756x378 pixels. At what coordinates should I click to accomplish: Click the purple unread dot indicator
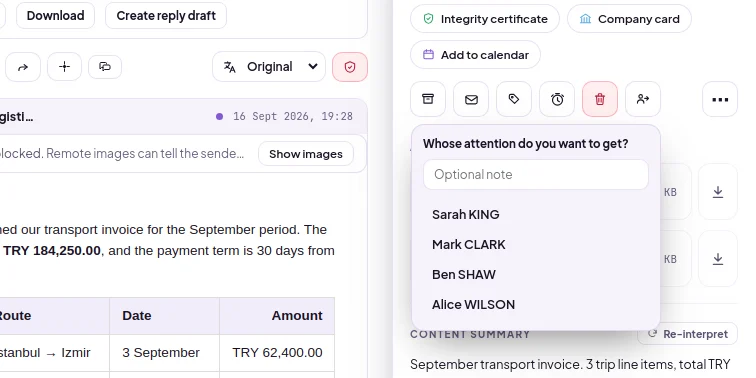pyautogui.click(x=219, y=116)
